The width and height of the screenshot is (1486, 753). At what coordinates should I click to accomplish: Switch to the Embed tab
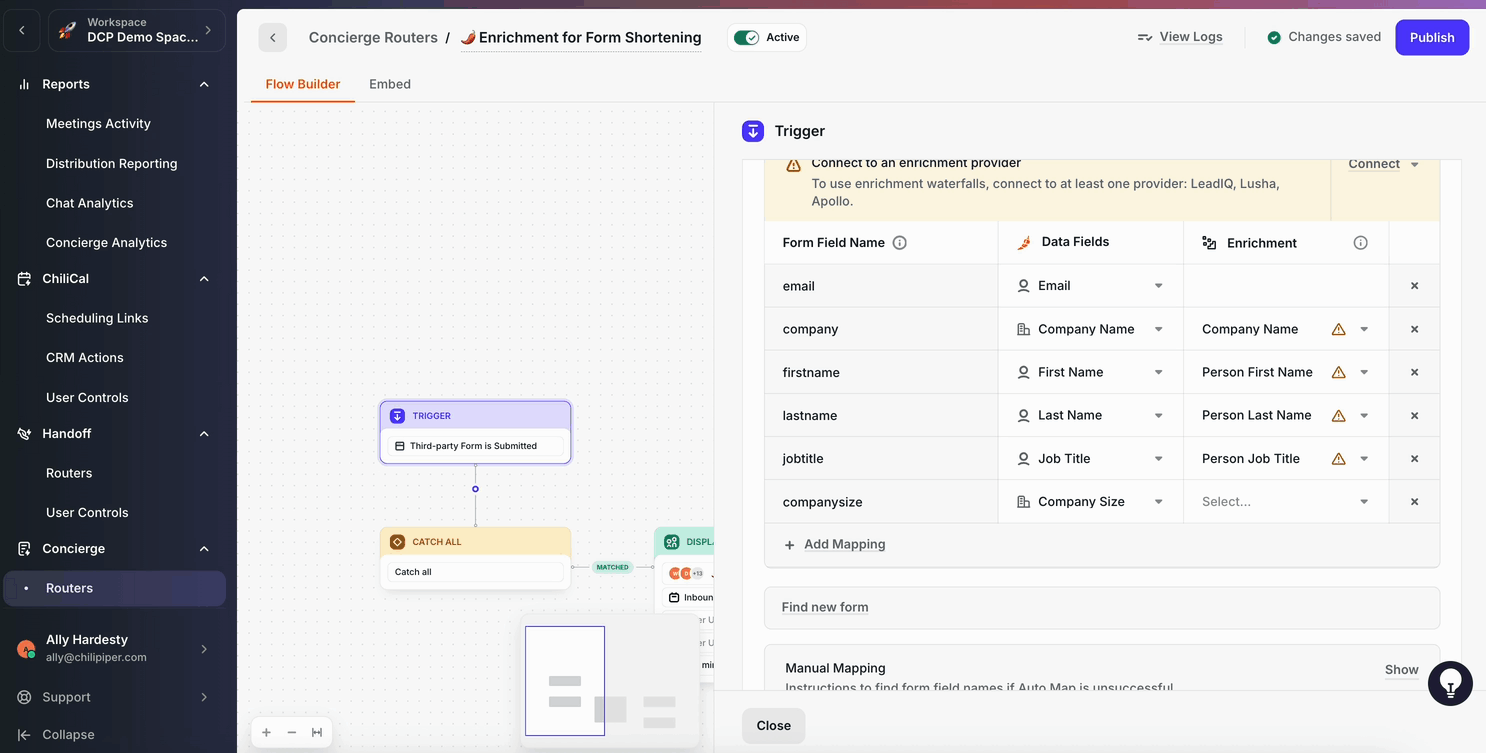tap(390, 84)
